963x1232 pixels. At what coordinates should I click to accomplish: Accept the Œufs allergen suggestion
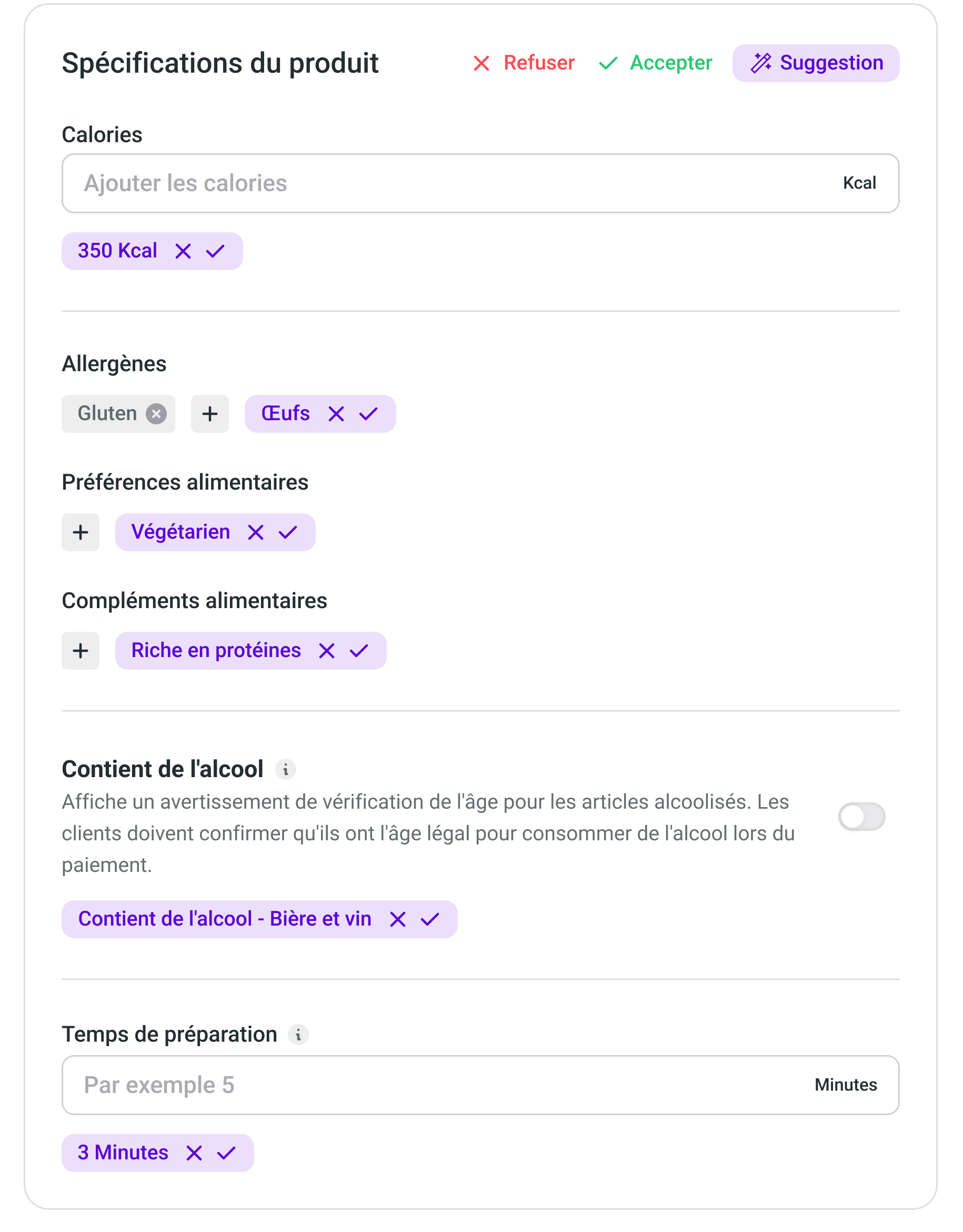coord(368,414)
